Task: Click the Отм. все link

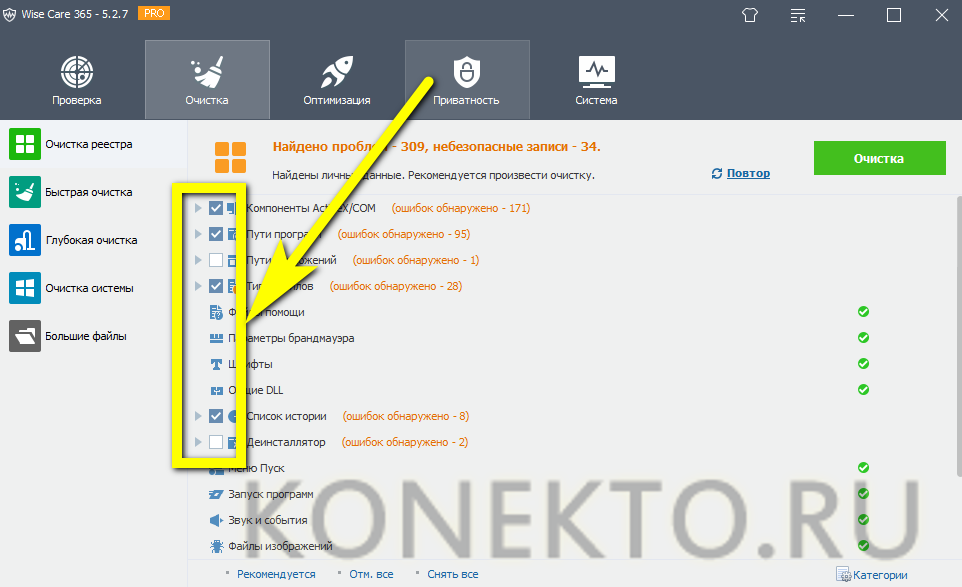Action: click(x=371, y=574)
